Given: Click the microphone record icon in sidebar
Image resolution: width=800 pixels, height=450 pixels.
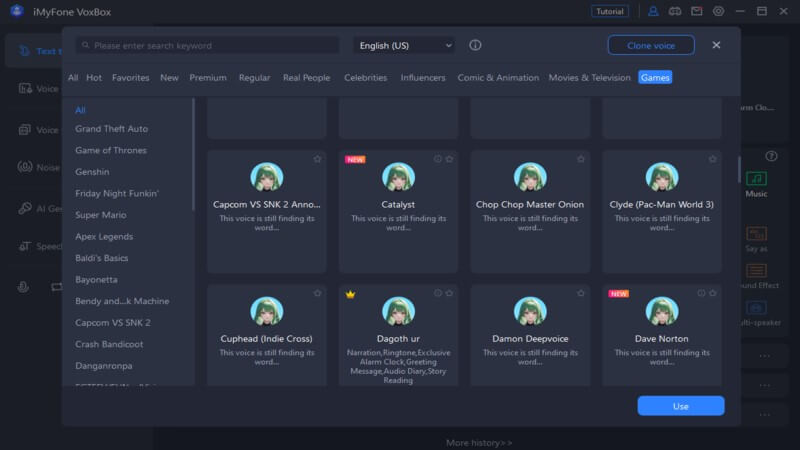Looking at the screenshot, I should tap(23, 287).
